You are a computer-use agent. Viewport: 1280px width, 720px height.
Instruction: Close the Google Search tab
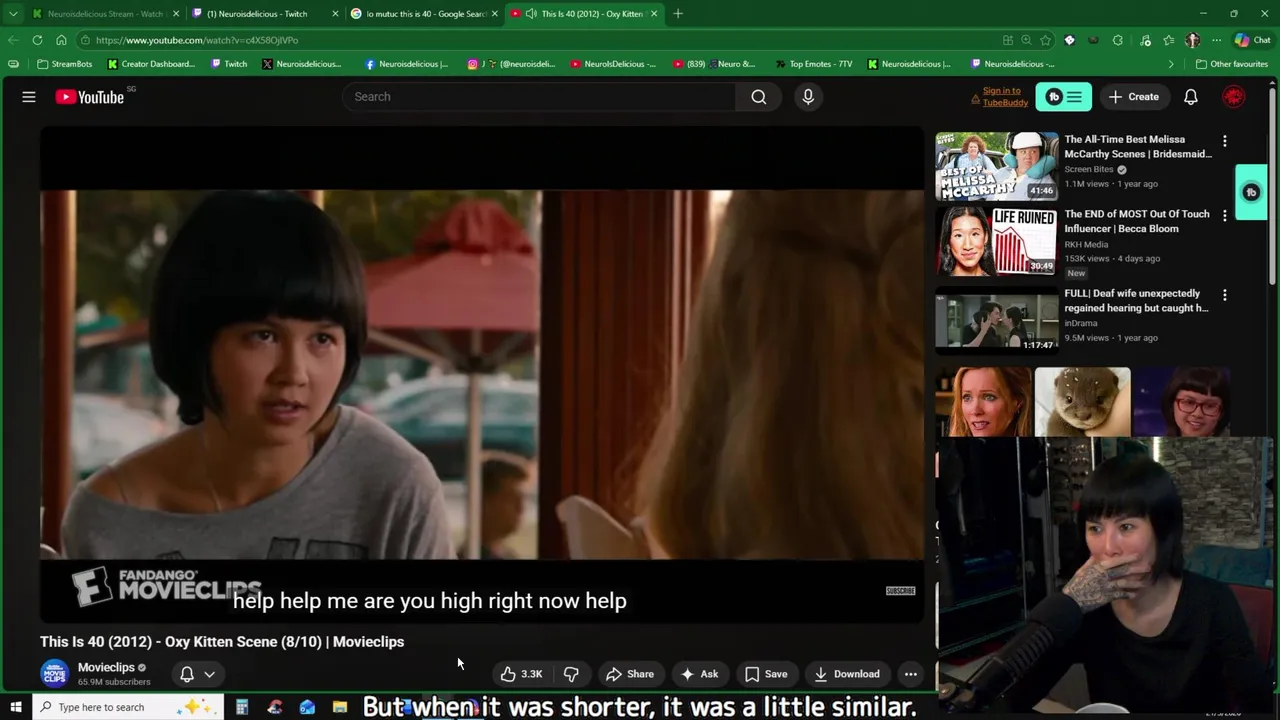click(x=495, y=14)
